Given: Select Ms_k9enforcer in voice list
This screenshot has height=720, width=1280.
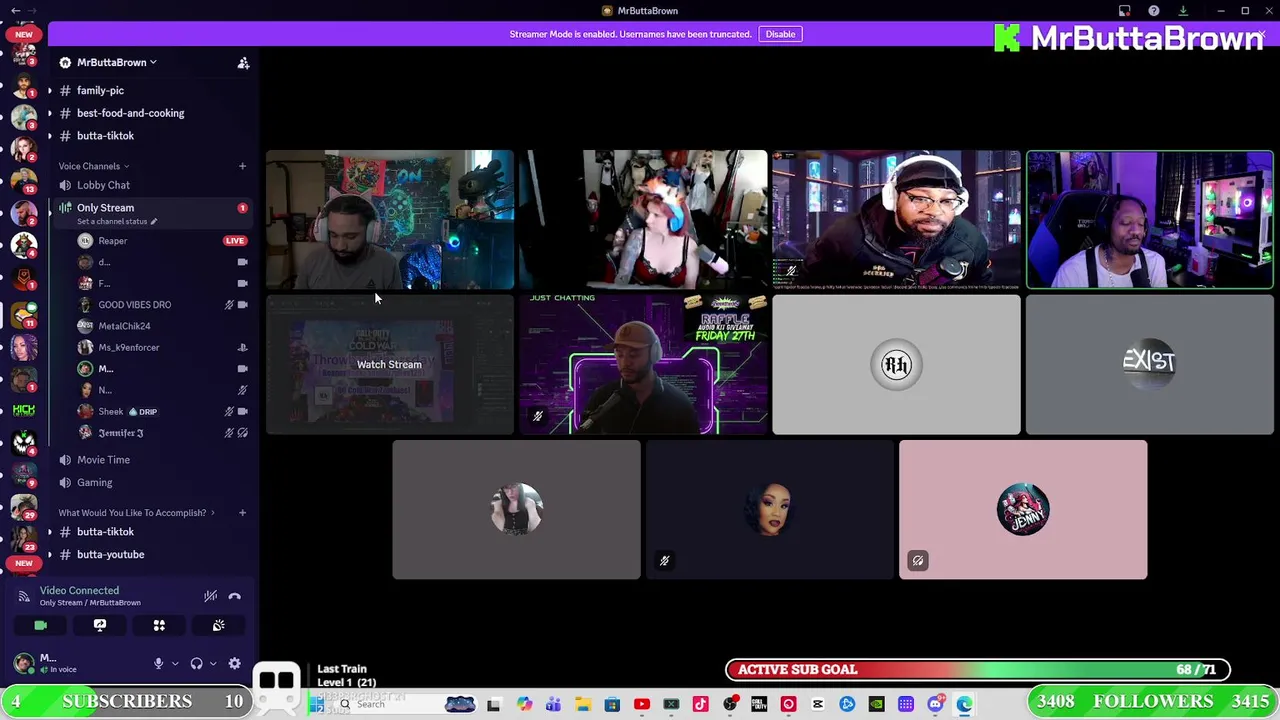Looking at the screenshot, I should point(128,348).
